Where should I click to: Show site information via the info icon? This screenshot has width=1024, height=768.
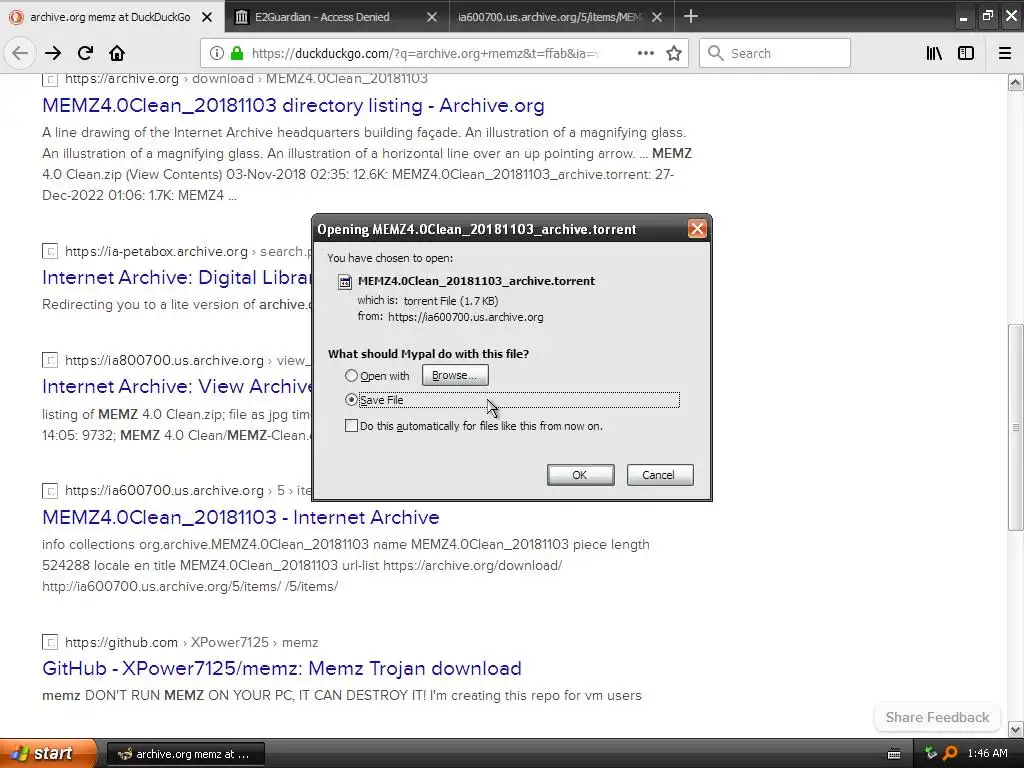coord(217,54)
